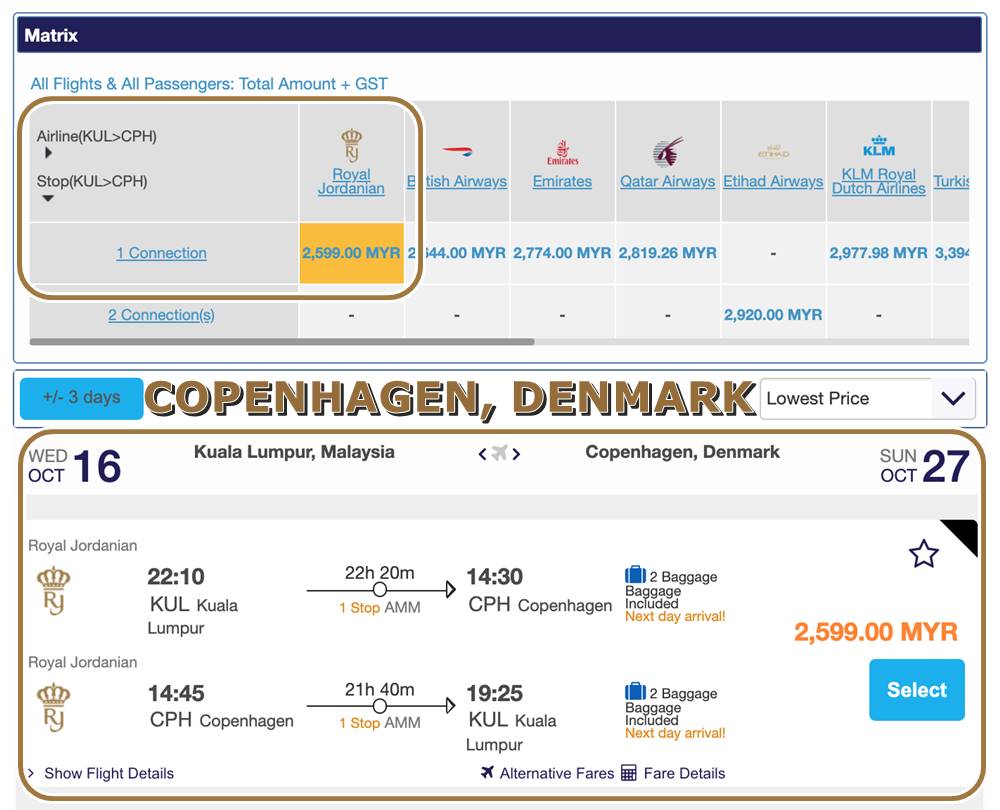Click the 22h 20m outbound duration
This screenshot has height=810, width=1000.
(x=379, y=573)
